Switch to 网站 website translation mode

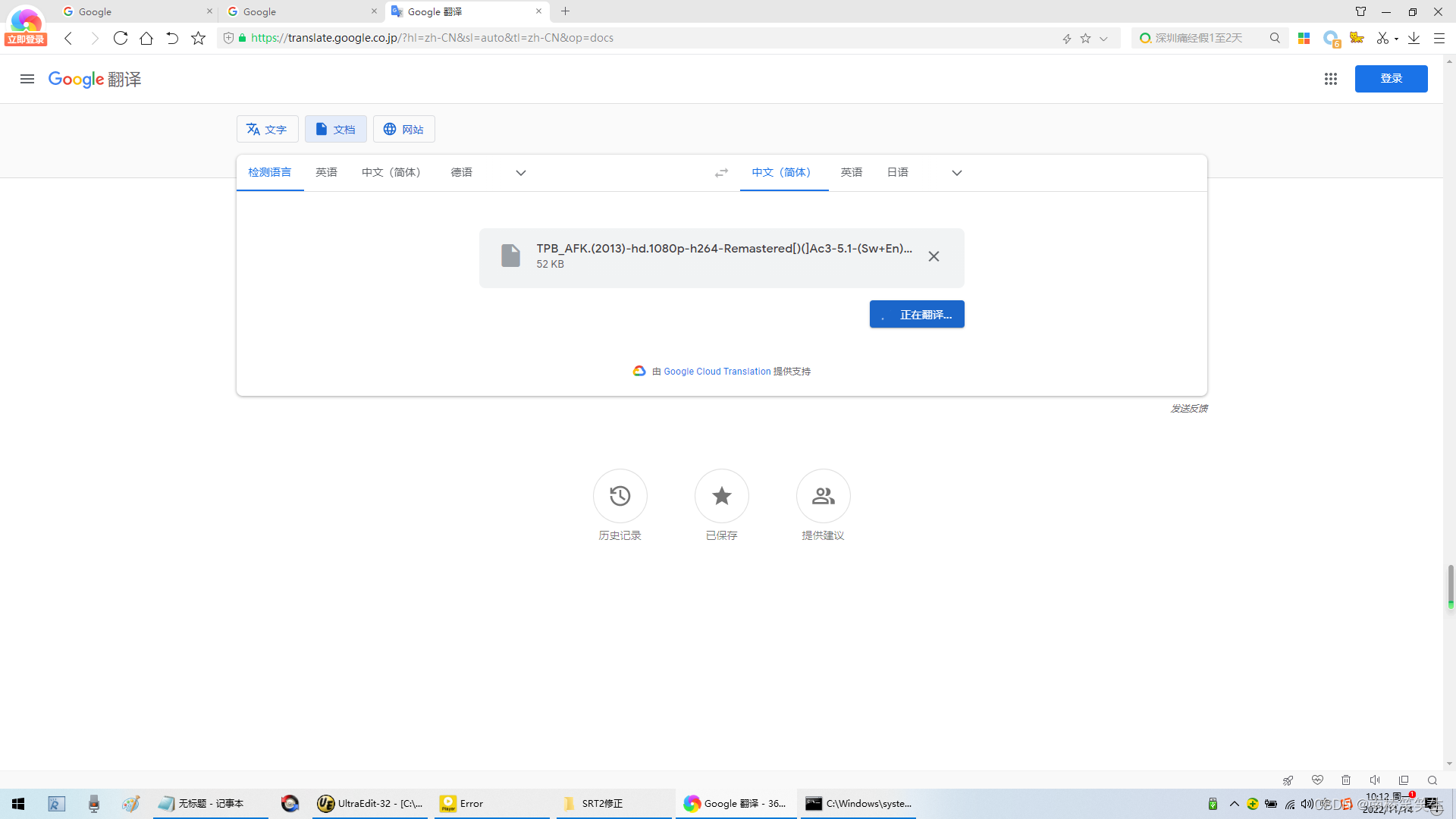(x=403, y=129)
